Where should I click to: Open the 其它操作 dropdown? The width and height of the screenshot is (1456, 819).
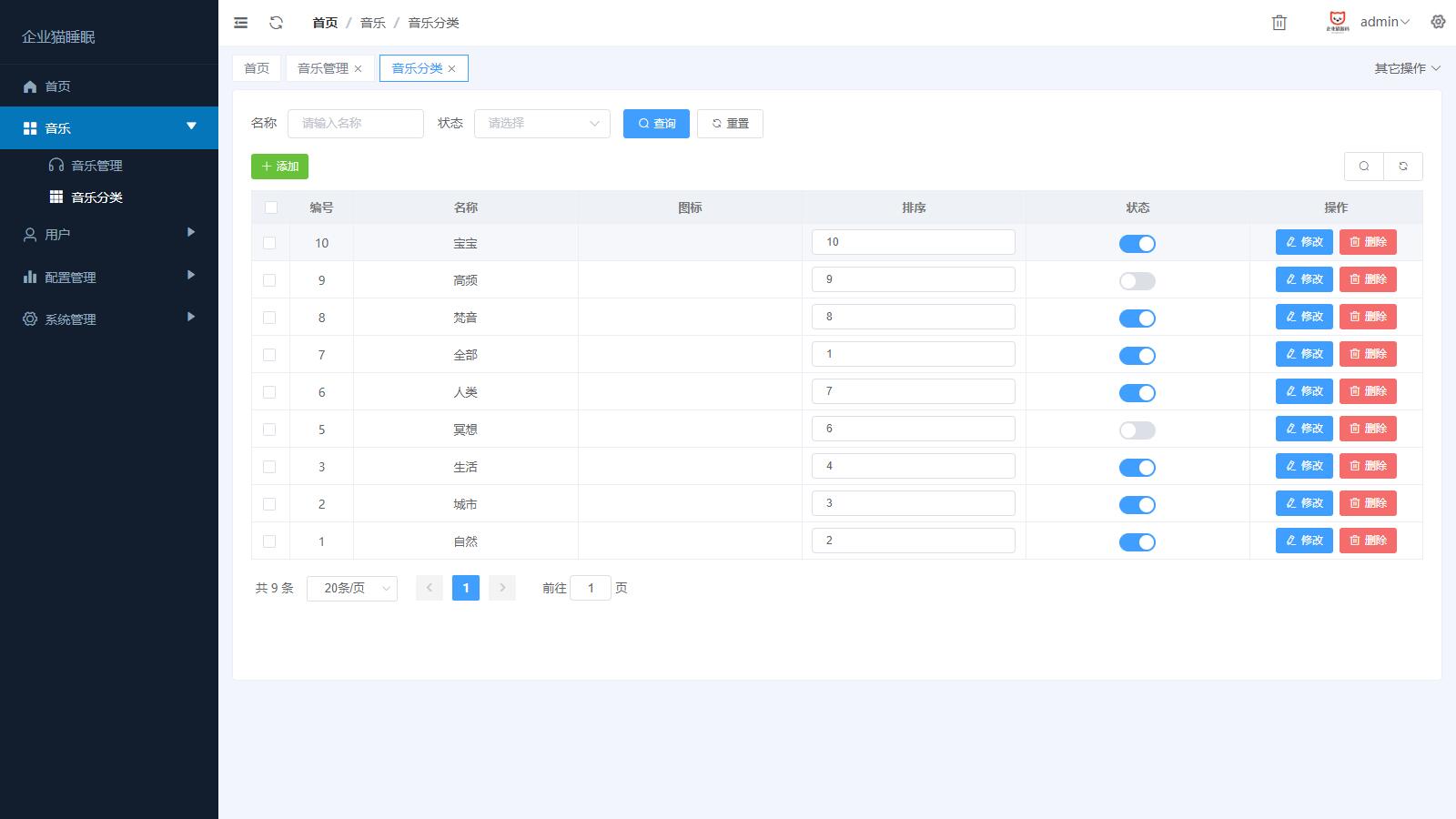1407,68
